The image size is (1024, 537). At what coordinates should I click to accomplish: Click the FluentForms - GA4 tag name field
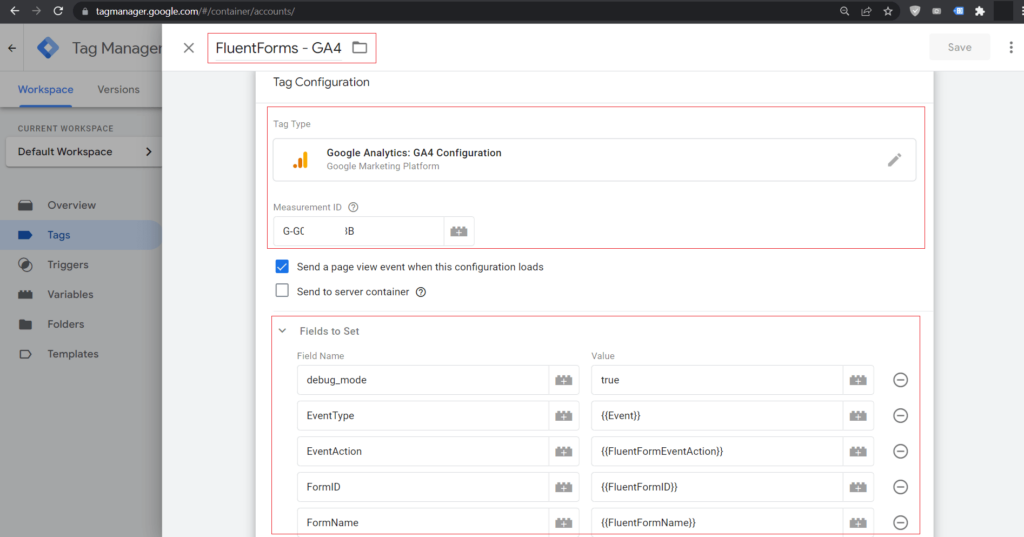[x=278, y=48]
